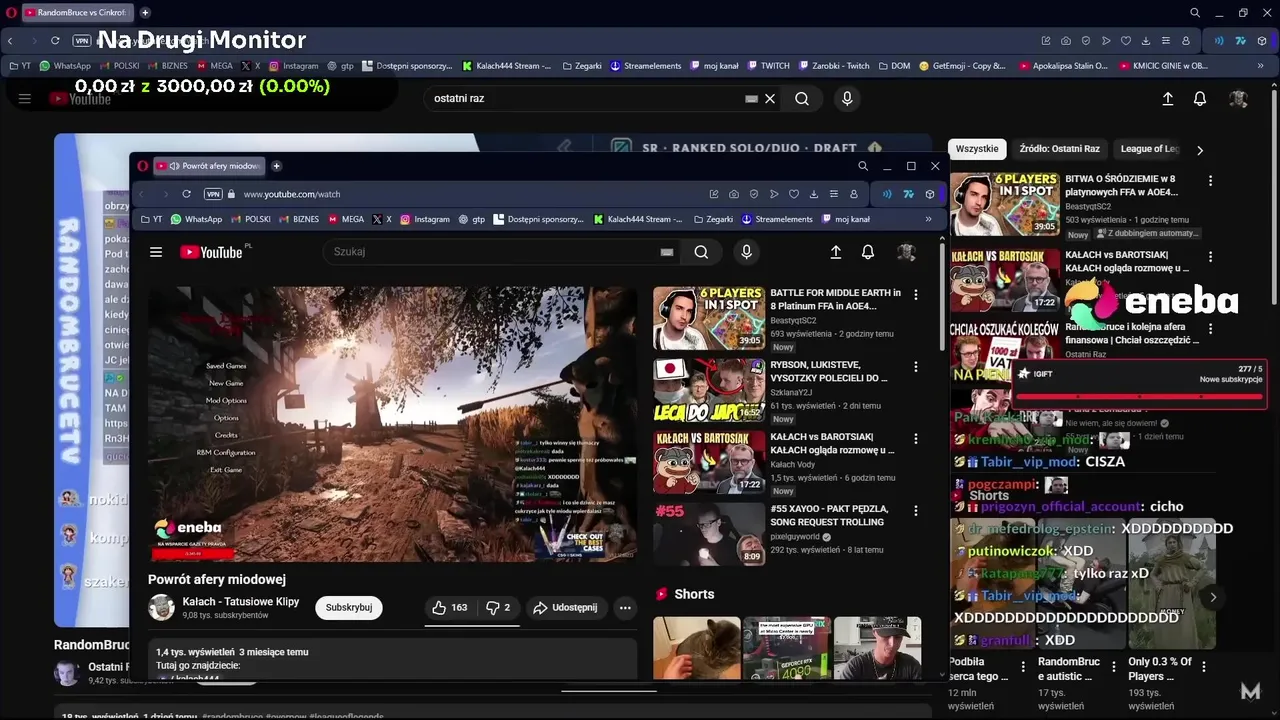Click subscription goal progress bar 277 / 5
This screenshot has height=720, width=1280.
click(x=1139, y=397)
